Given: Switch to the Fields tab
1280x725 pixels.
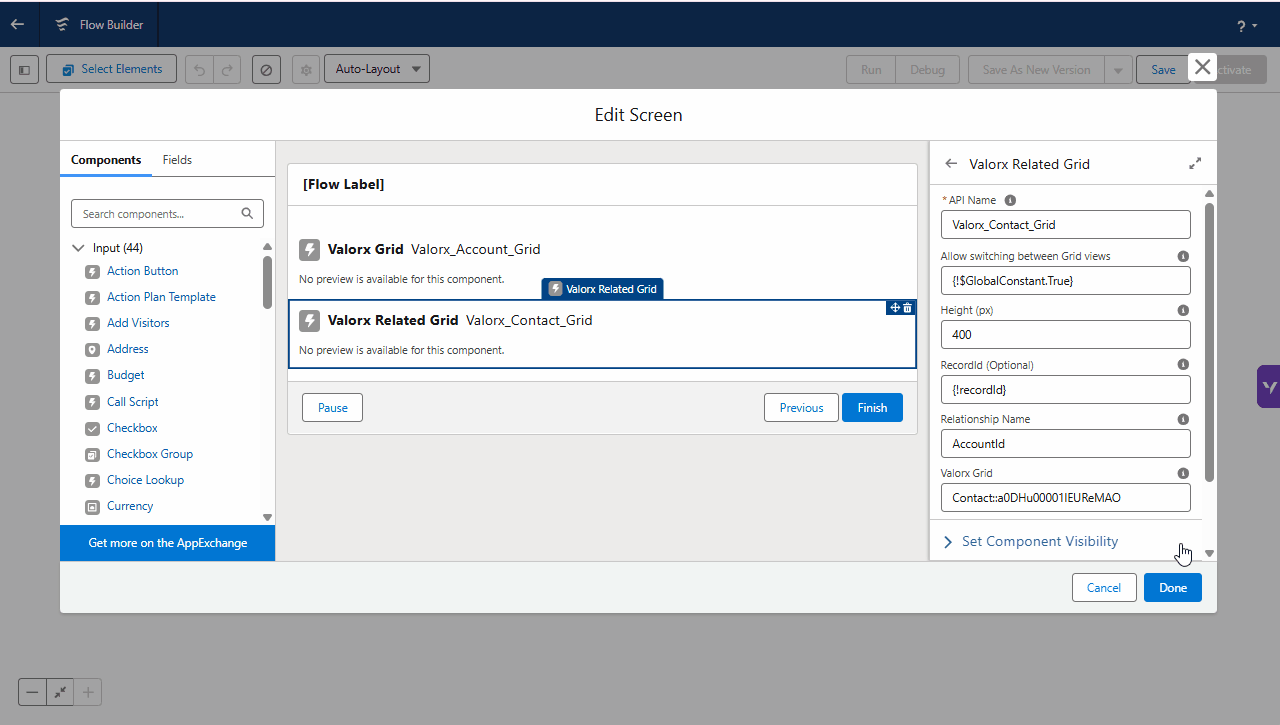Looking at the screenshot, I should click(x=177, y=160).
